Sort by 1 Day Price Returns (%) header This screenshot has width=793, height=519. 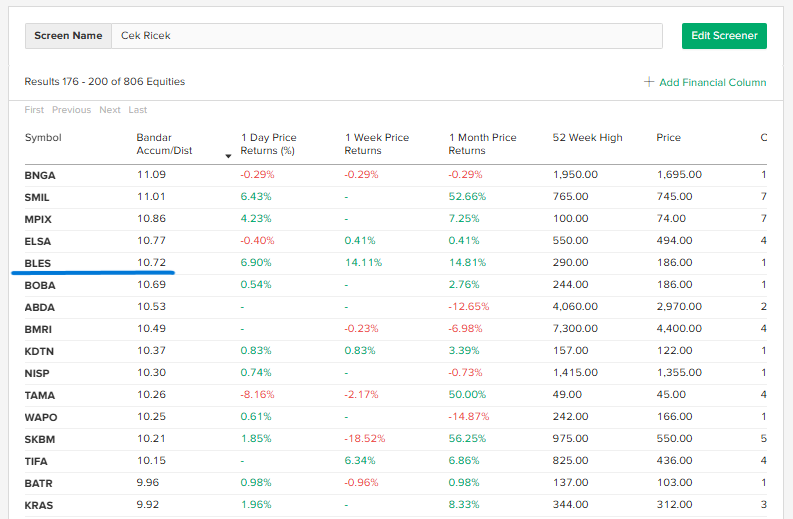tap(269, 144)
